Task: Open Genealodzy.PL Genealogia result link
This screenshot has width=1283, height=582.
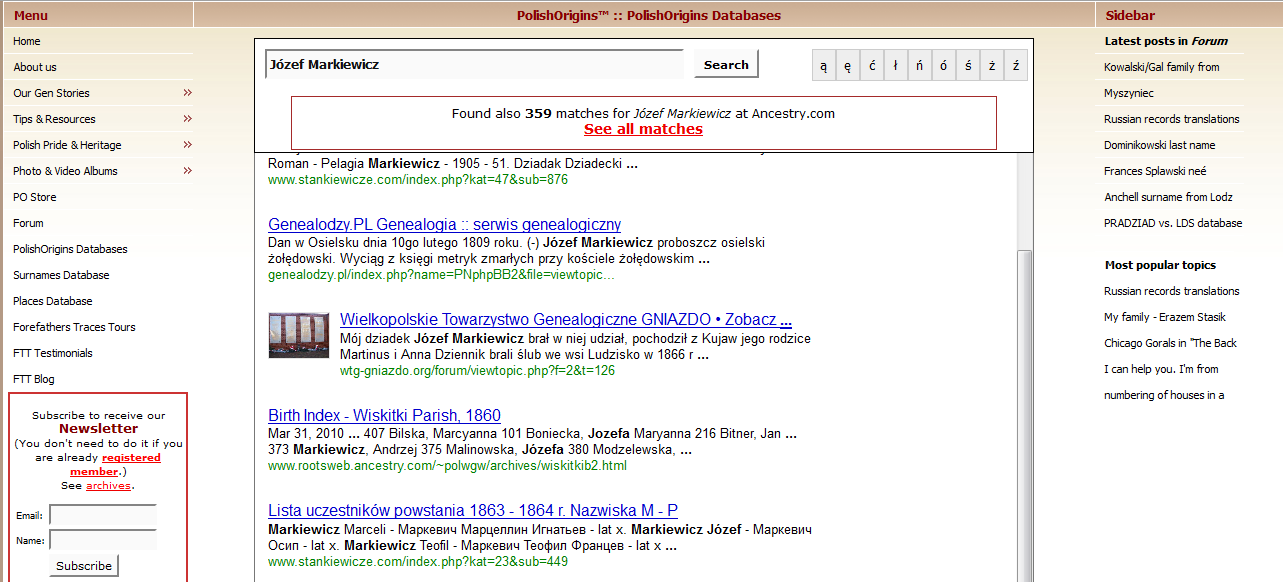Action: [x=444, y=224]
